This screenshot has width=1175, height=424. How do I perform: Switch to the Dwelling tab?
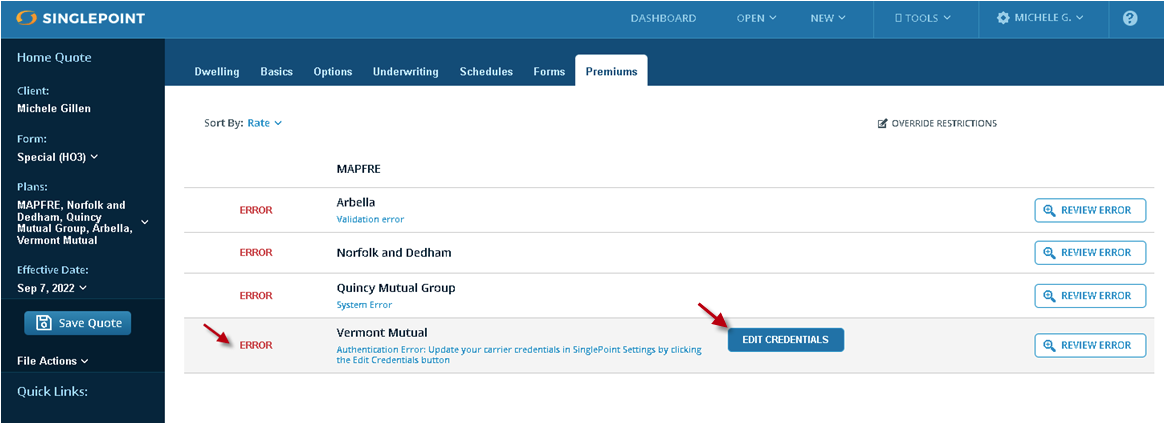[216, 72]
